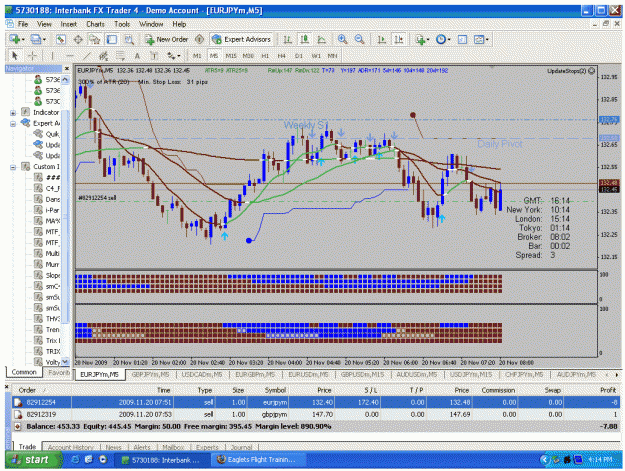Viewport: 625px width, 471px height.
Task: Open the Data Window crosshair icon
Action: click(x=78, y=39)
